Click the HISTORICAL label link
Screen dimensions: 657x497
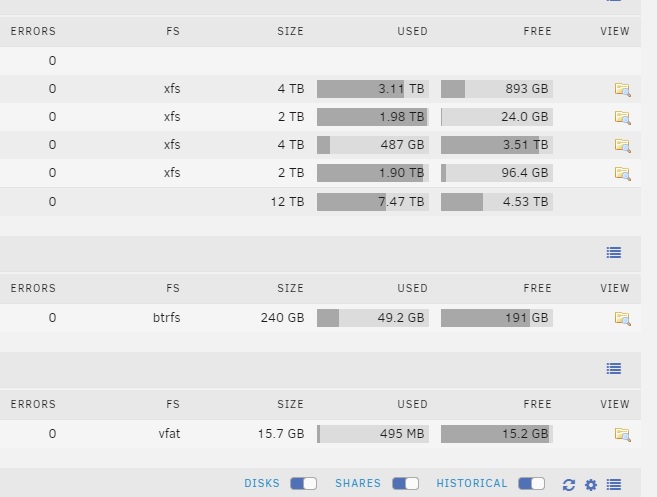pyautogui.click(x=472, y=483)
